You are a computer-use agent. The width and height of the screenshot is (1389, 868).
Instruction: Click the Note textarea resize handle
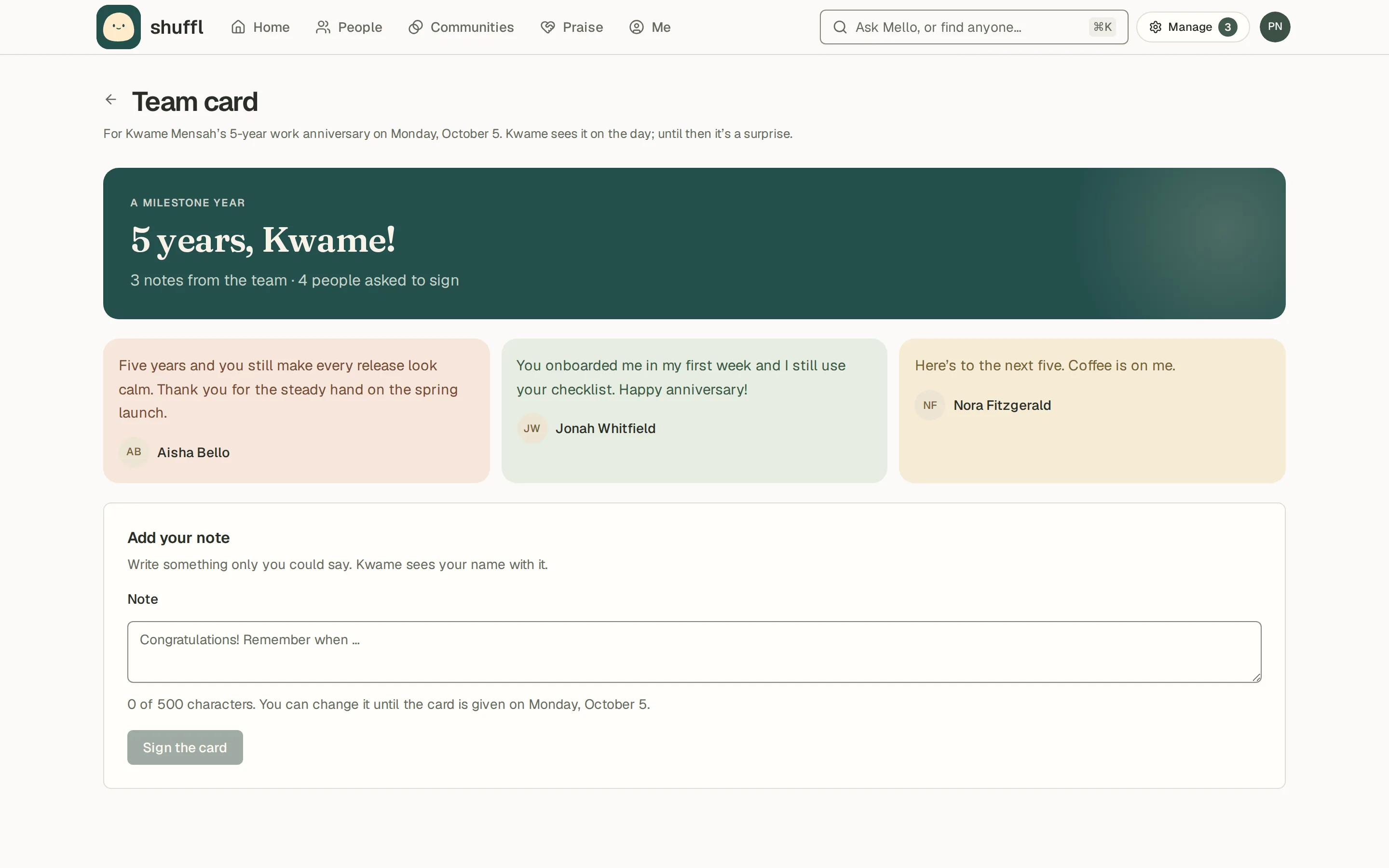(1256, 677)
